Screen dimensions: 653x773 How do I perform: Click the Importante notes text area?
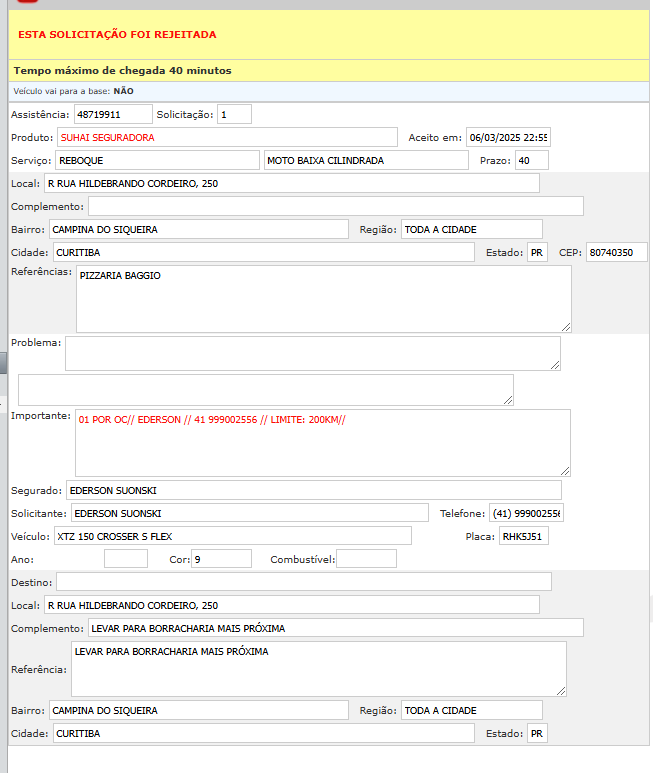322,442
